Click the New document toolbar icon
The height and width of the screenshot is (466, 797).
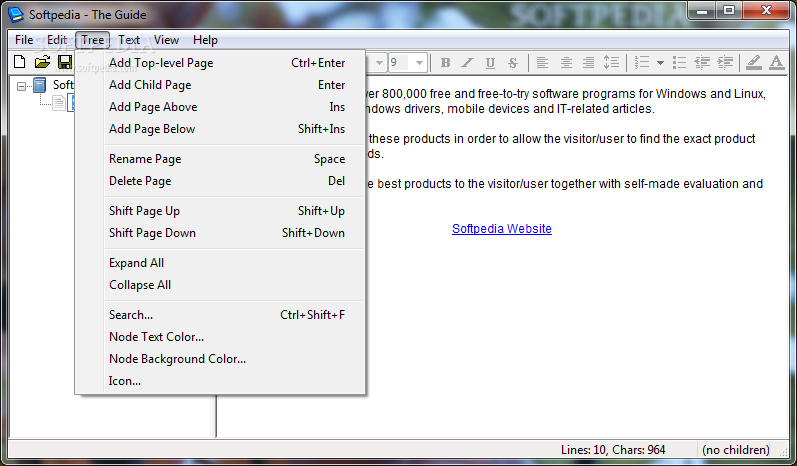coord(19,62)
